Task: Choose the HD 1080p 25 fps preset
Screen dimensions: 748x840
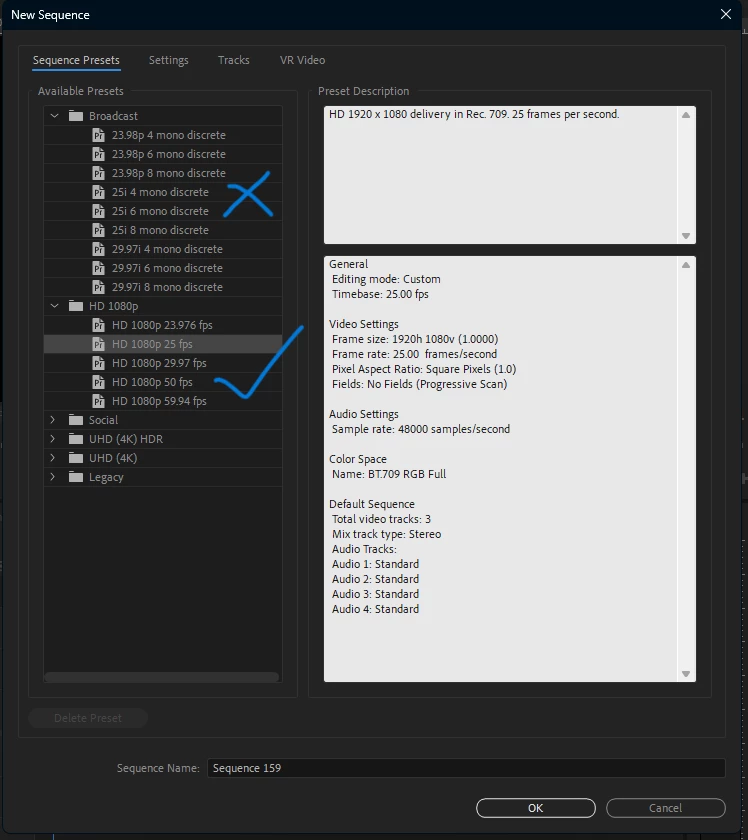Action: pyautogui.click(x=163, y=344)
